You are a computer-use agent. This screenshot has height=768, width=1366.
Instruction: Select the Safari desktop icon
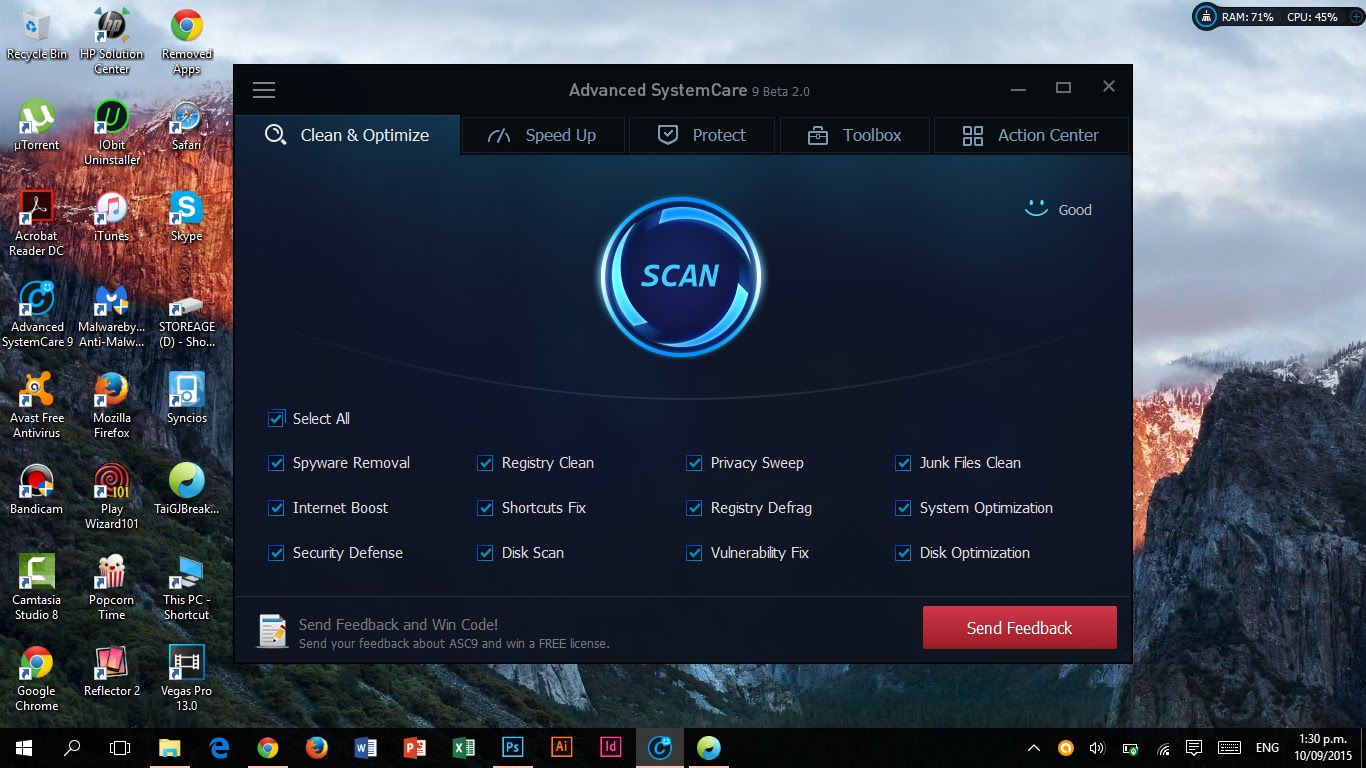187,125
